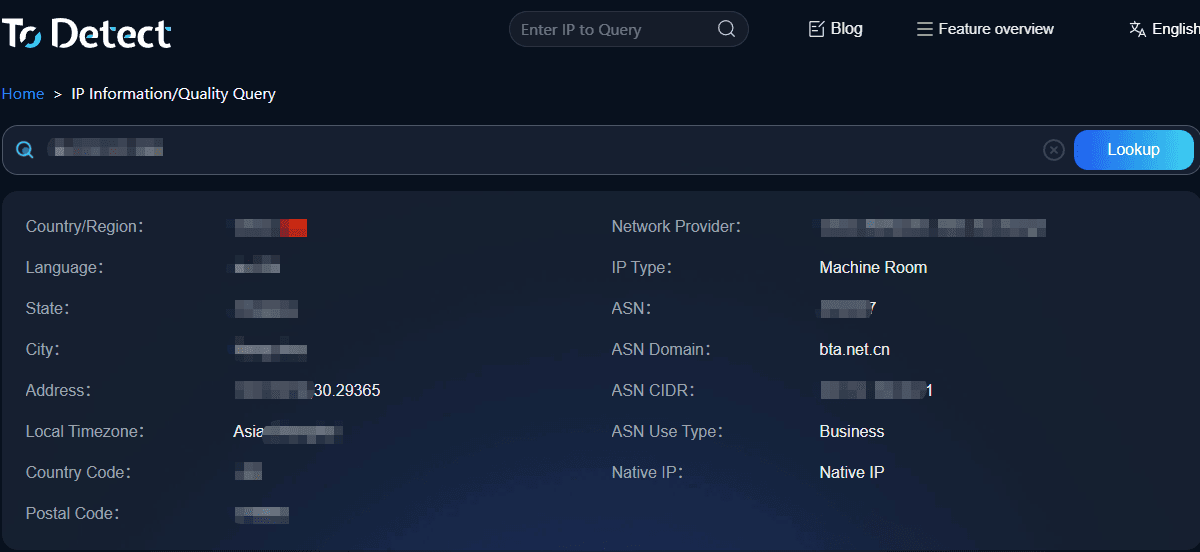Screen dimensions: 1200x552
Task: Click inside the main IP lookup field
Action: 540,150
